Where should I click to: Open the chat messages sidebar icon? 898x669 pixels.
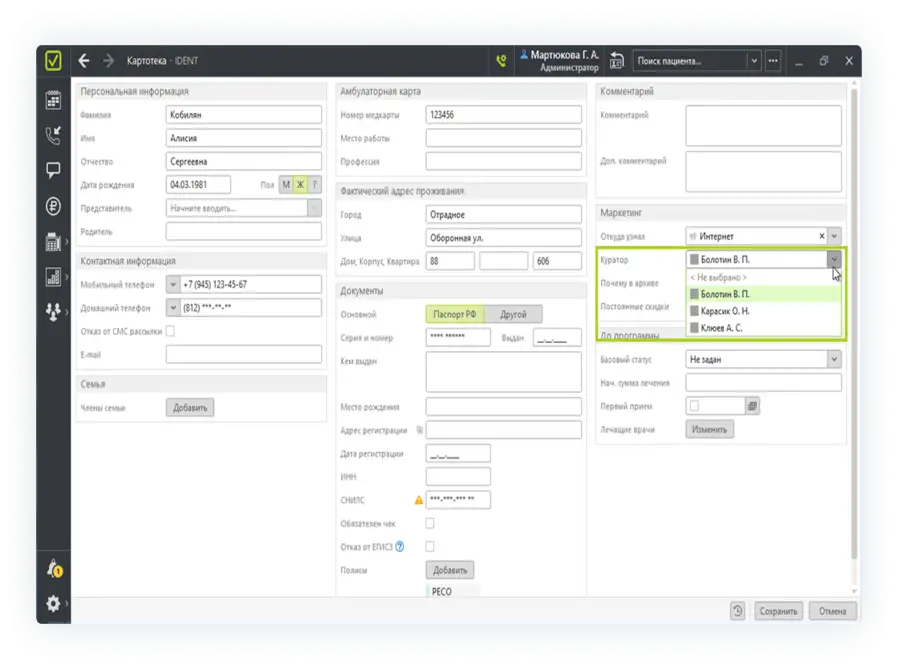[53, 171]
